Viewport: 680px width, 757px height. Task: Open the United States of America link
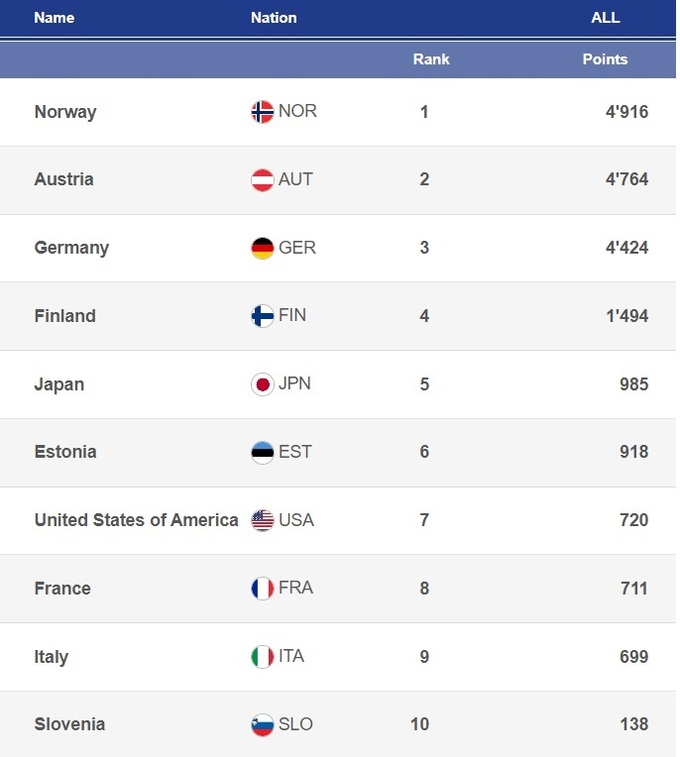coord(136,520)
